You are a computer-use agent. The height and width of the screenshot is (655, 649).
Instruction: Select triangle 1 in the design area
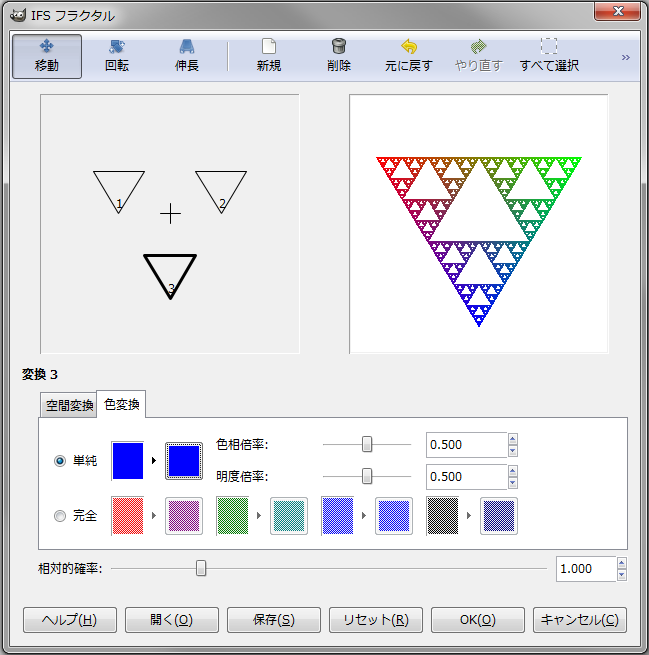(x=119, y=192)
